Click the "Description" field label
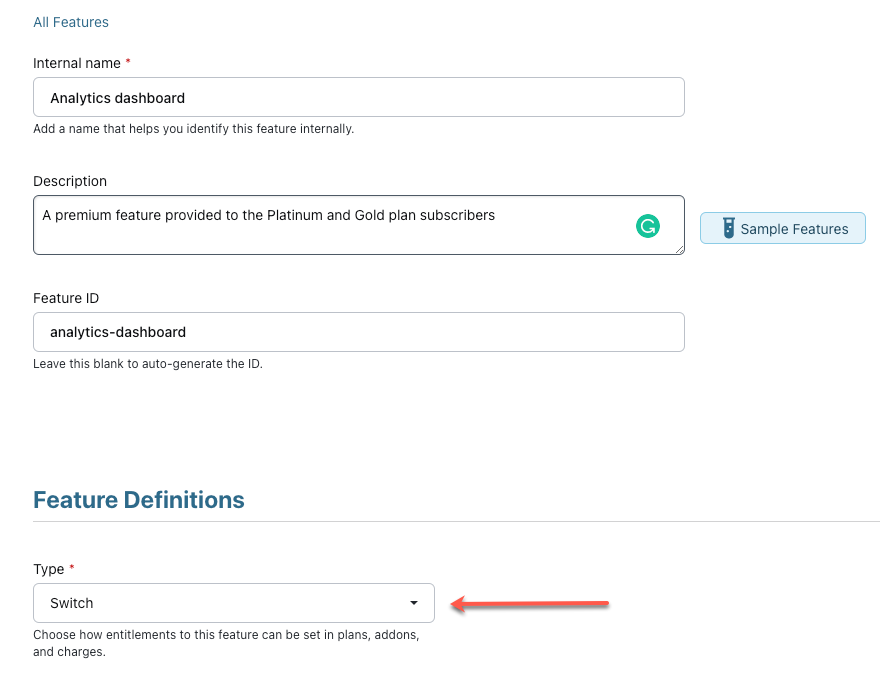The width and height of the screenshot is (880, 687). [70, 181]
